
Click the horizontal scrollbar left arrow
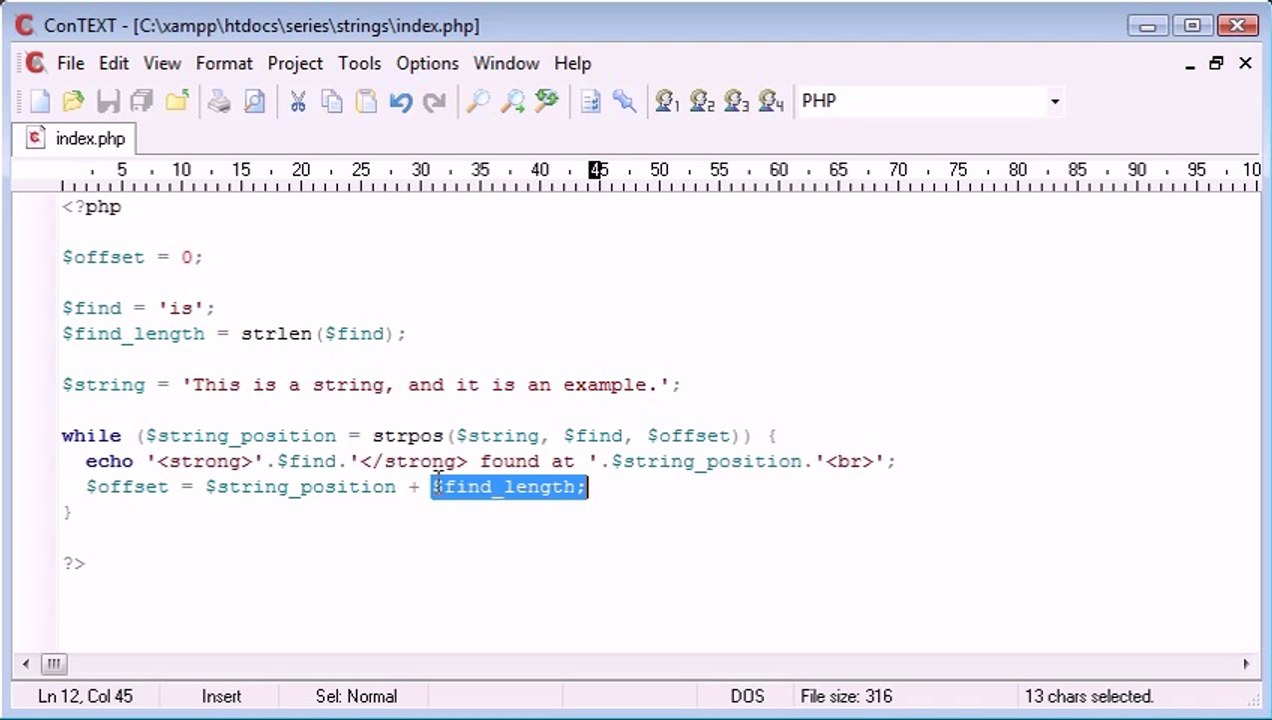click(26, 663)
